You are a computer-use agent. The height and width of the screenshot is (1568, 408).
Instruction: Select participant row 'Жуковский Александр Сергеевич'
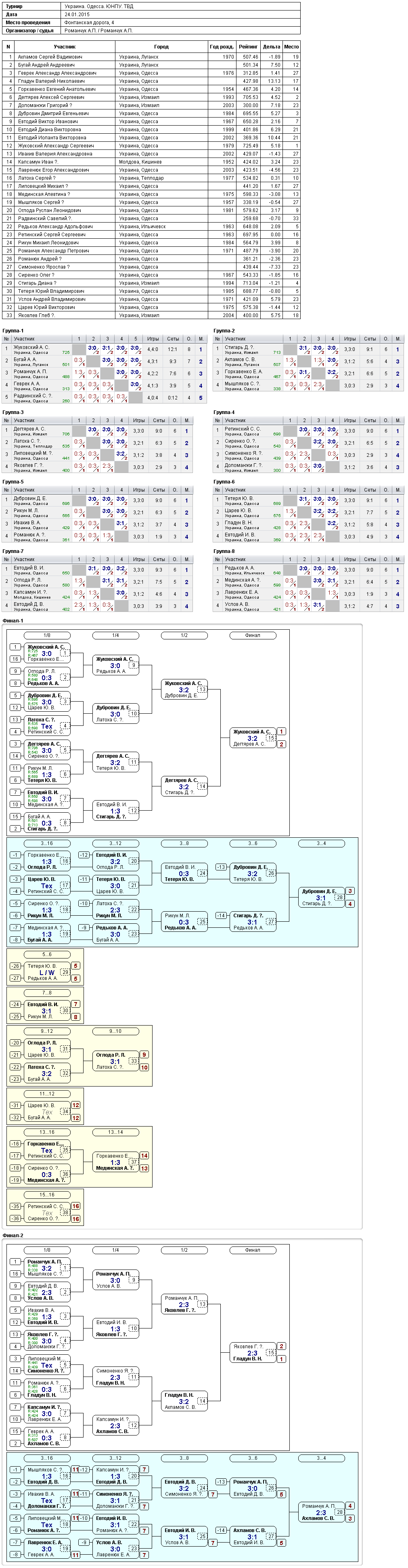151,145
